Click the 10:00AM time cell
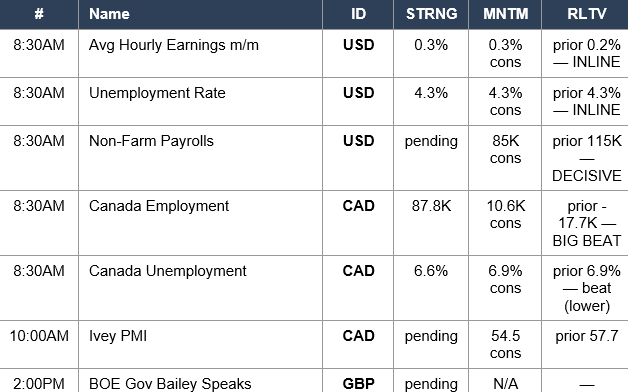Viewport: 628px width, 392px height. tap(39, 336)
